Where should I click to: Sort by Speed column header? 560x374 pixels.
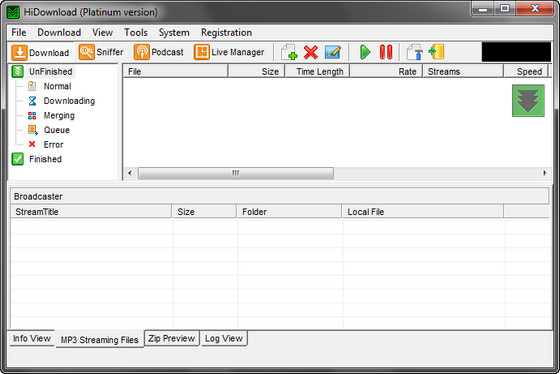point(526,71)
